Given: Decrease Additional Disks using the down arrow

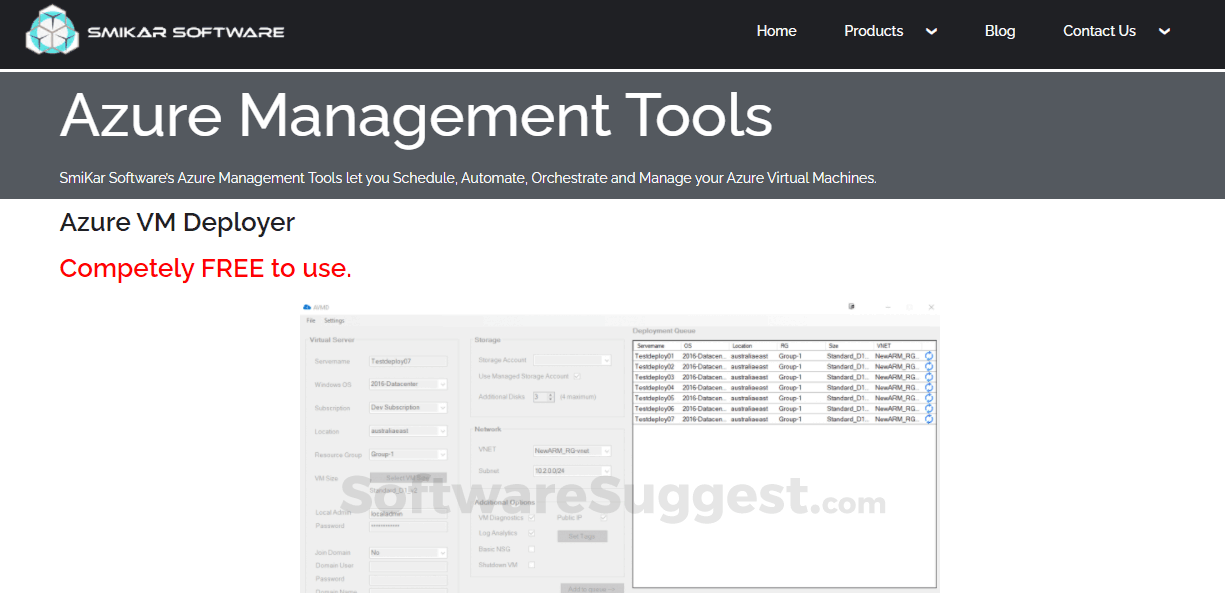Looking at the screenshot, I should 550,397.
